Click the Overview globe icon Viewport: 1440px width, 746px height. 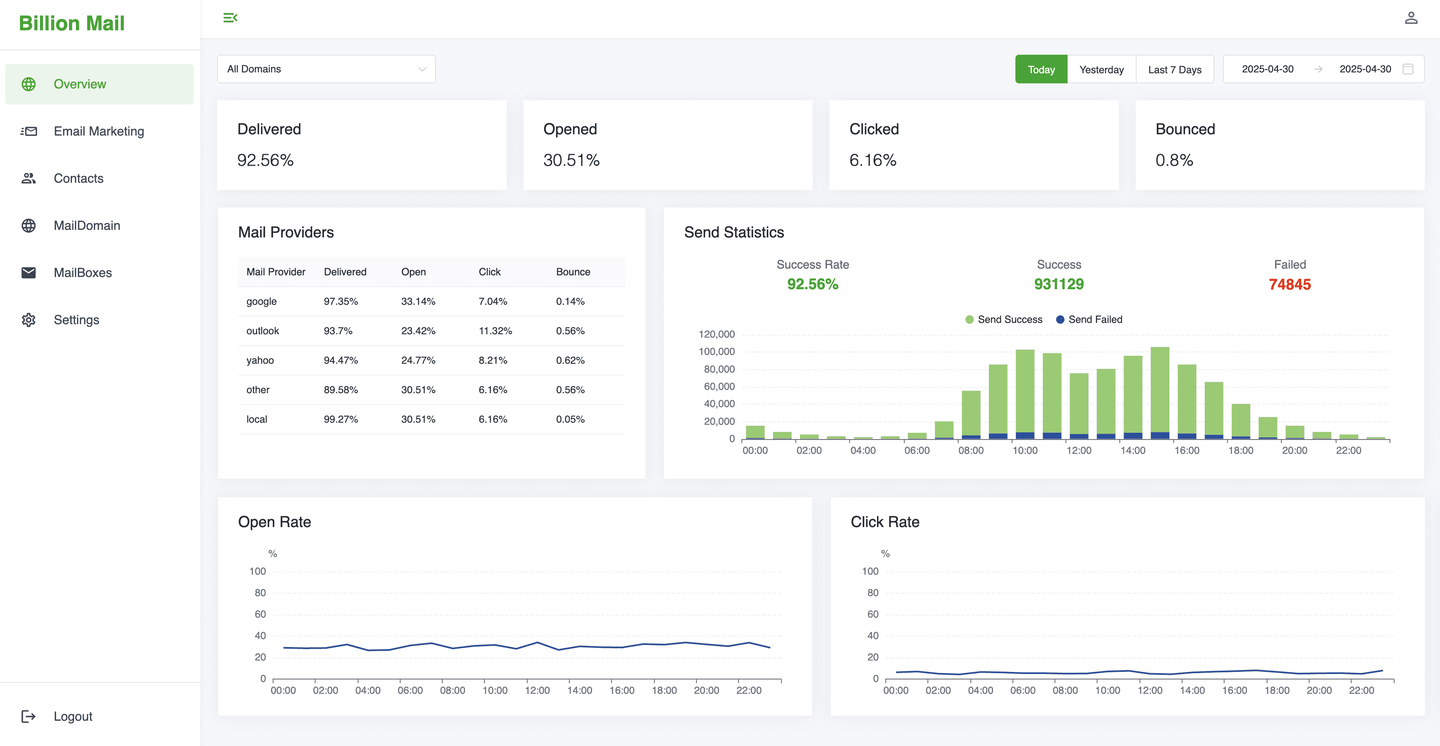(29, 84)
